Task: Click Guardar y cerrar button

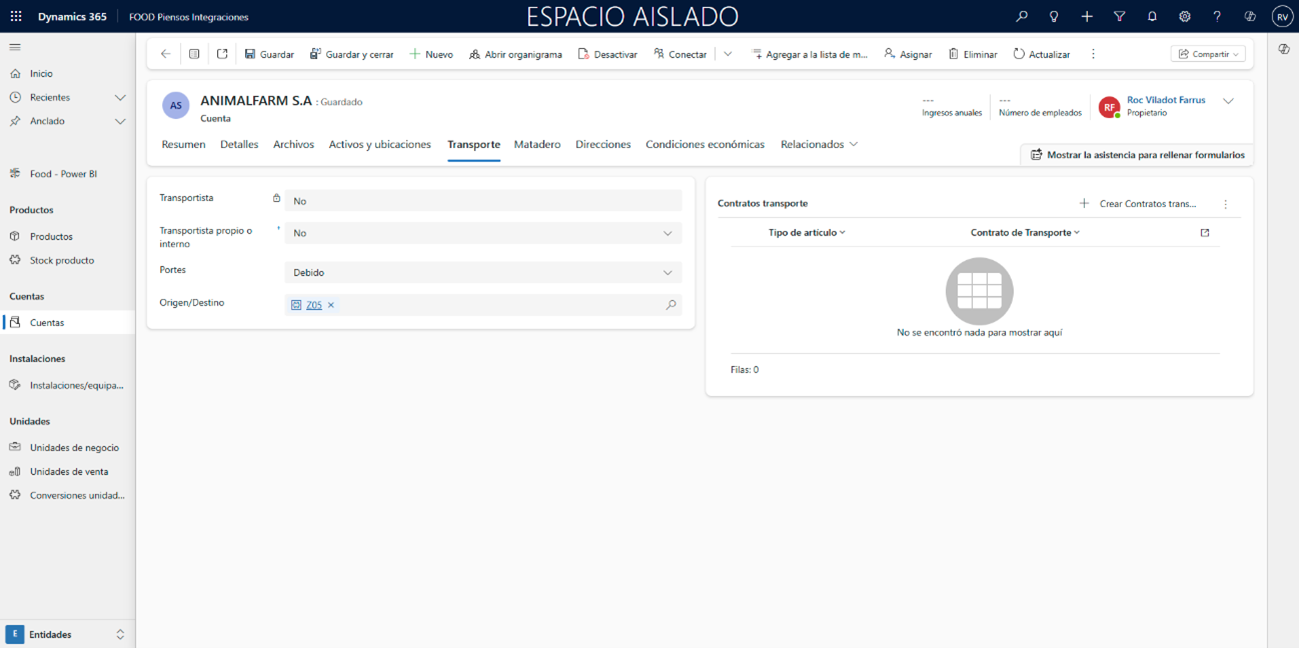Action: [x=351, y=54]
